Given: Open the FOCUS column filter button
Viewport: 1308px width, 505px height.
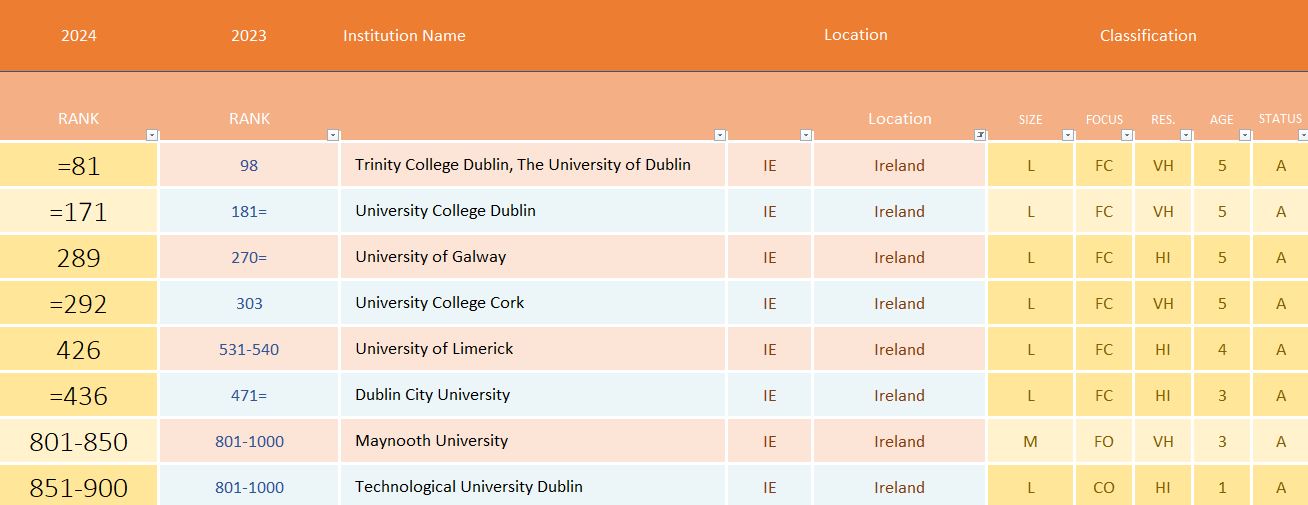Looking at the screenshot, I should point(1127,135).
